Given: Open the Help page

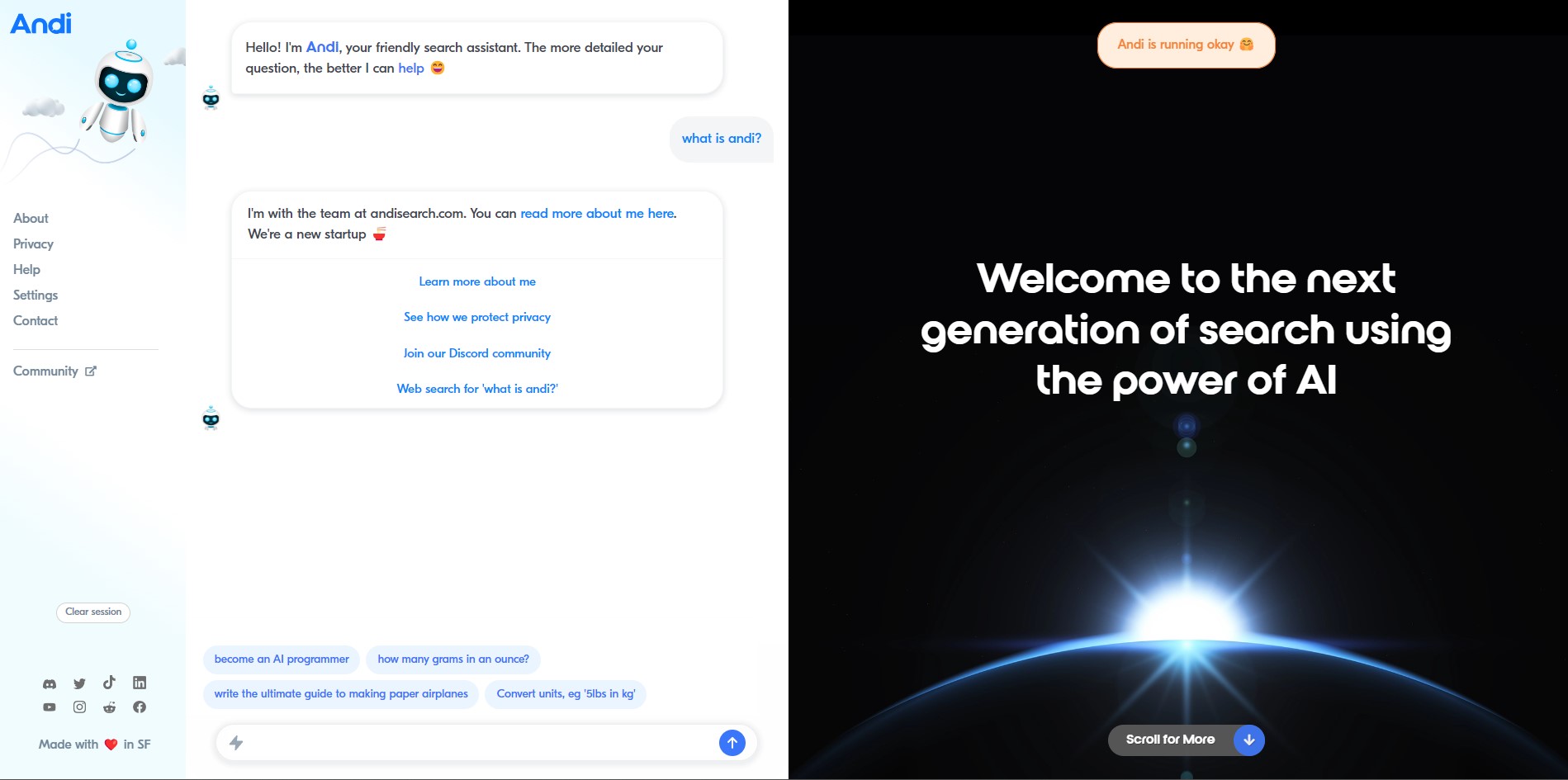Looking at the screenshot, I should pyautogui.click(x=26, y=269).
